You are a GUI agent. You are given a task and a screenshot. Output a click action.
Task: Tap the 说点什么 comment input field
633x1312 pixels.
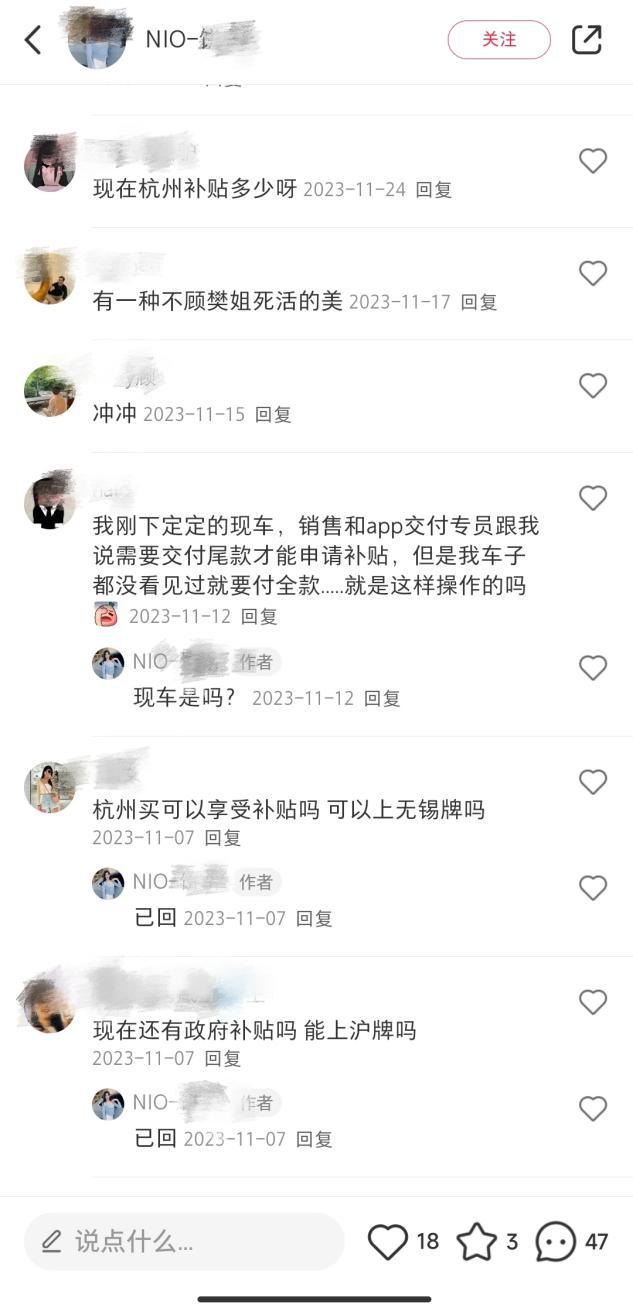coord(184,1242)
